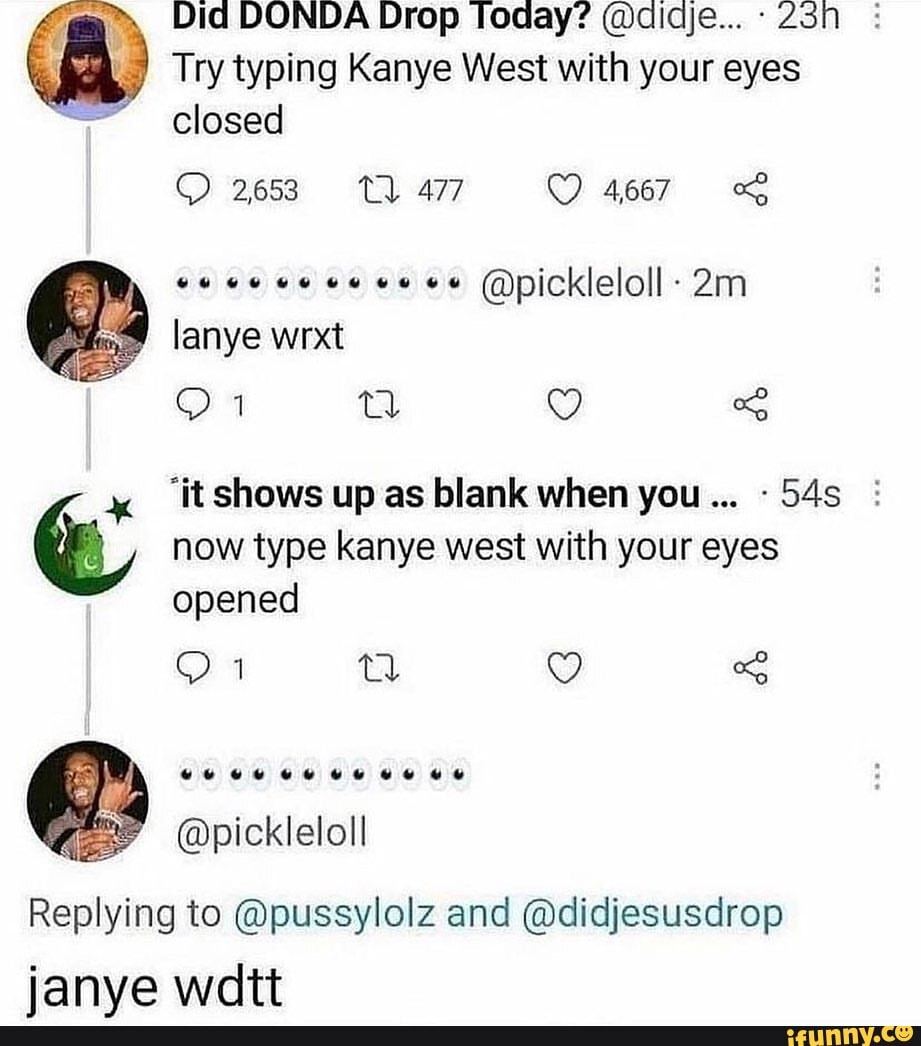This screenshot has height=1046, width=921.
Task: Share the tweet by @pickleloll
Action: click(756, 402)
